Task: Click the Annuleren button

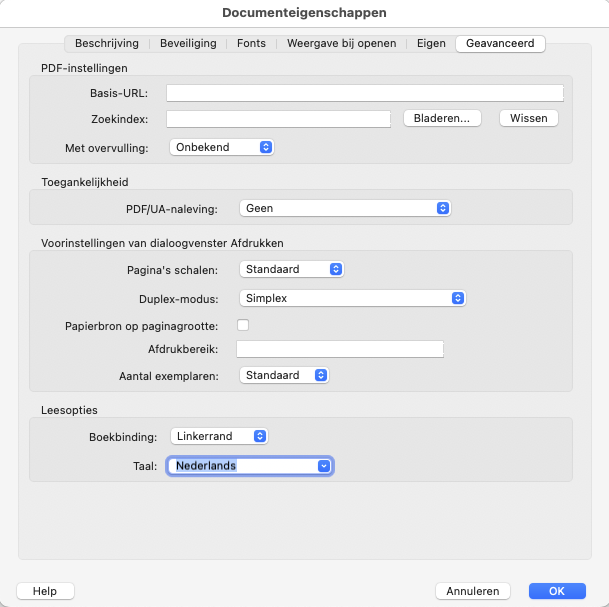Action: [473, 591]
